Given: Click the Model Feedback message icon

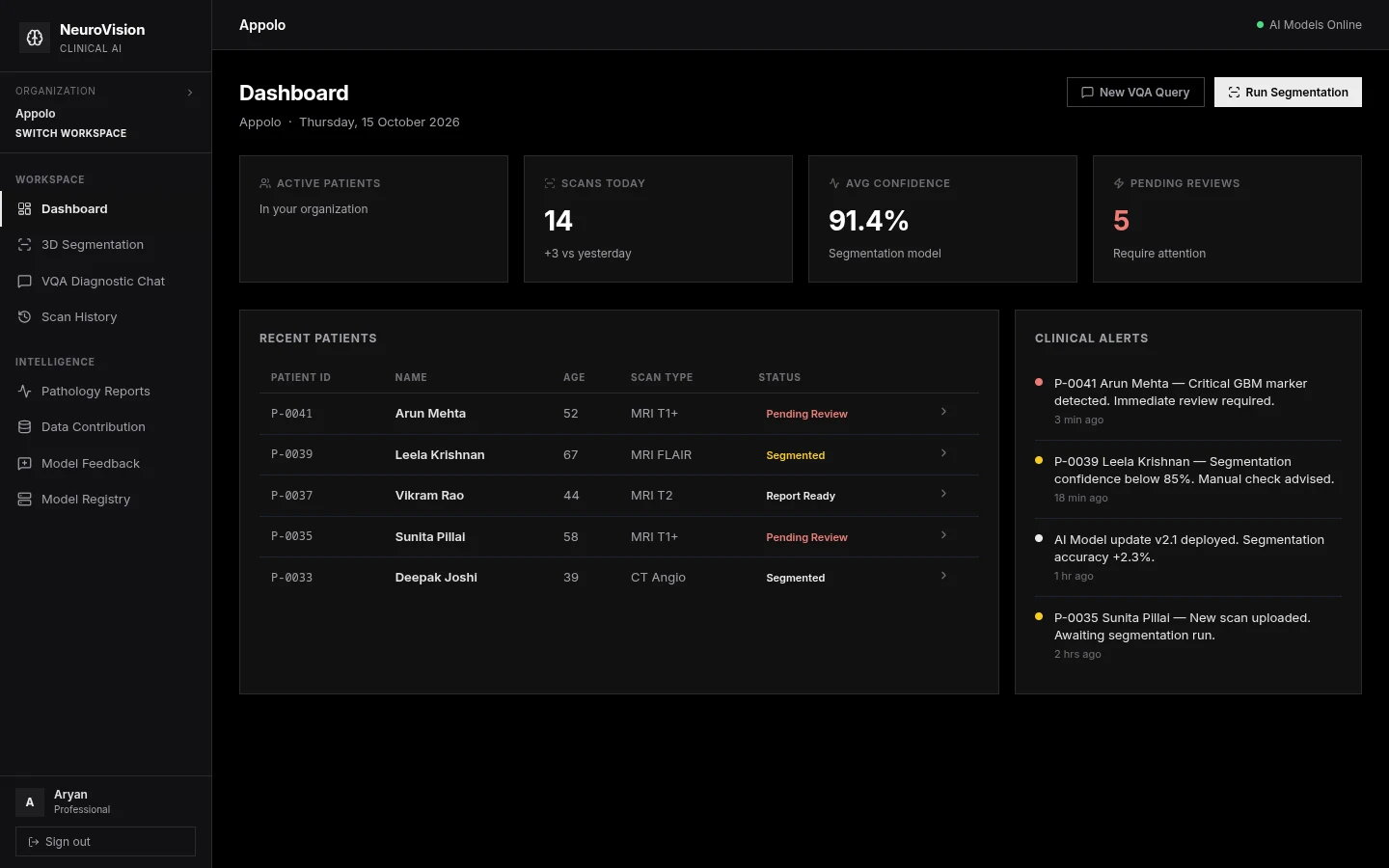Looking at the screenshot, I should point(25,464).
